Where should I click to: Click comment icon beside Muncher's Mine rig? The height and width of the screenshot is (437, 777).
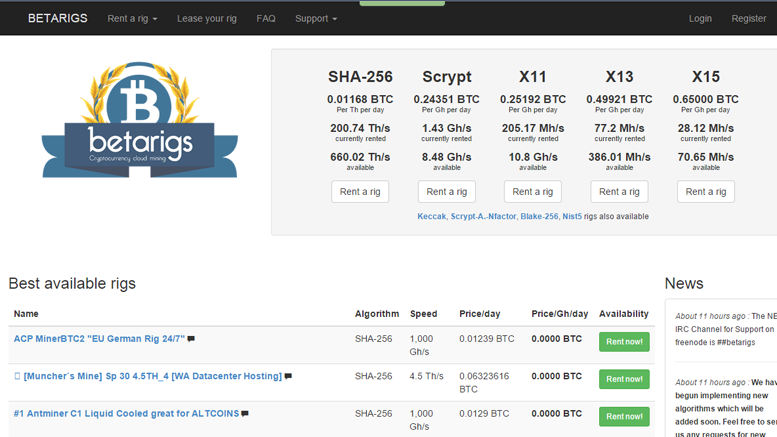coord(288,376)
